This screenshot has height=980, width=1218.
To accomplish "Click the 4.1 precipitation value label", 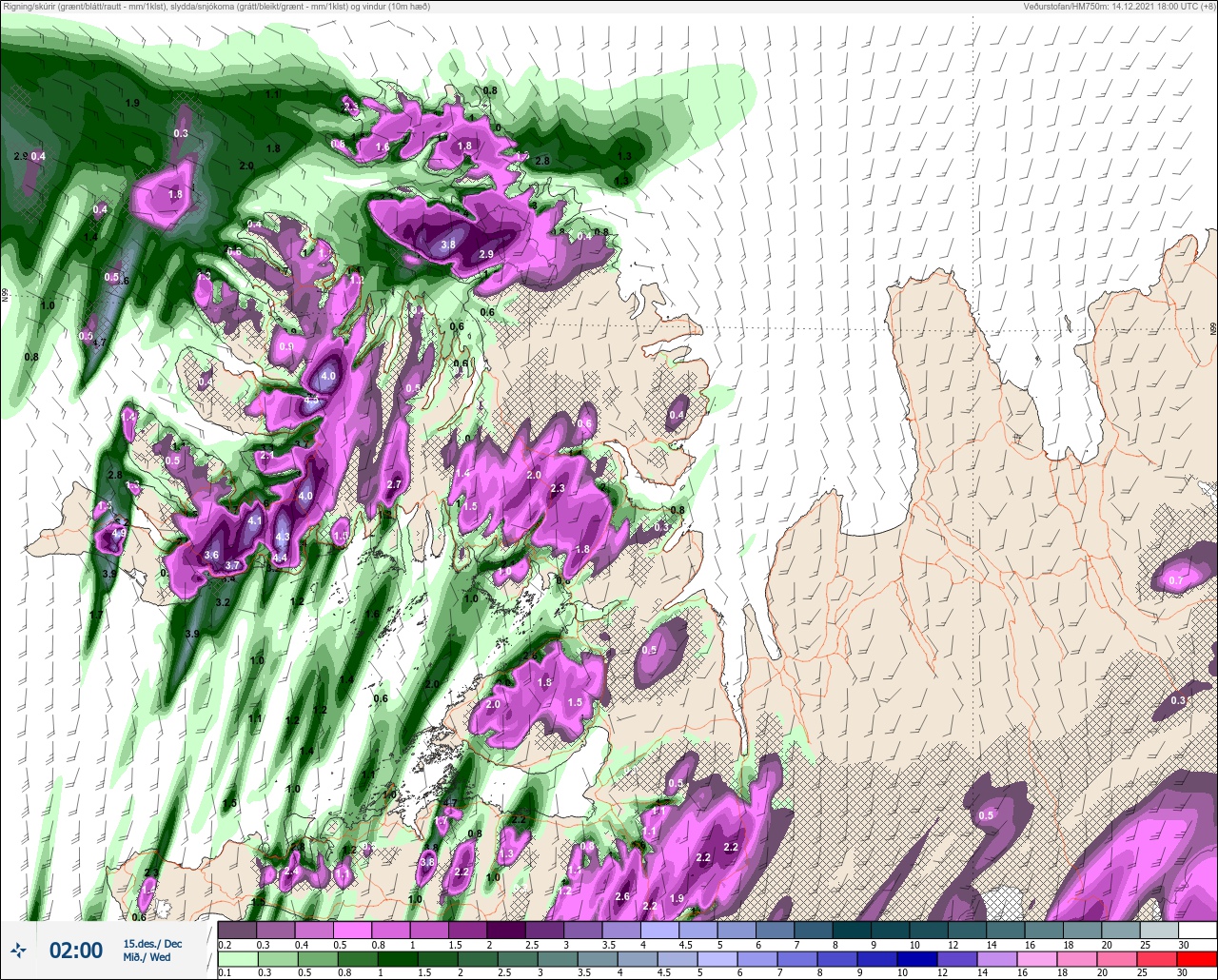I will [x=255, y=521].
